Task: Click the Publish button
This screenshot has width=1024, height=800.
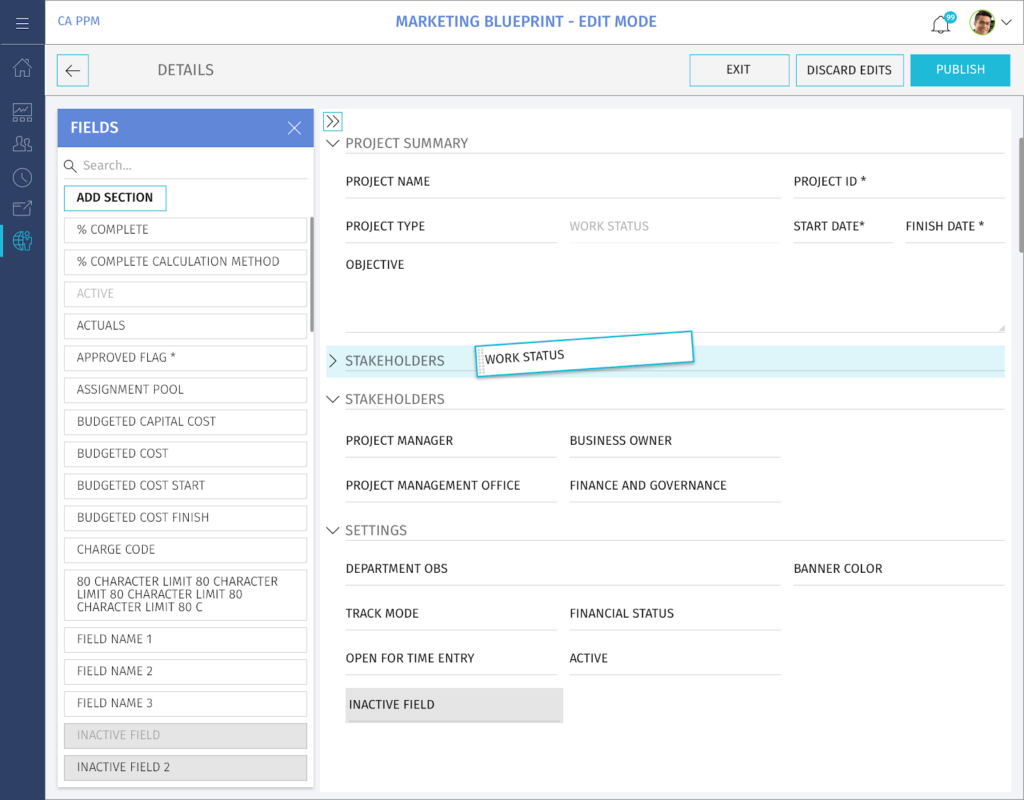Action: click(960, 70)
